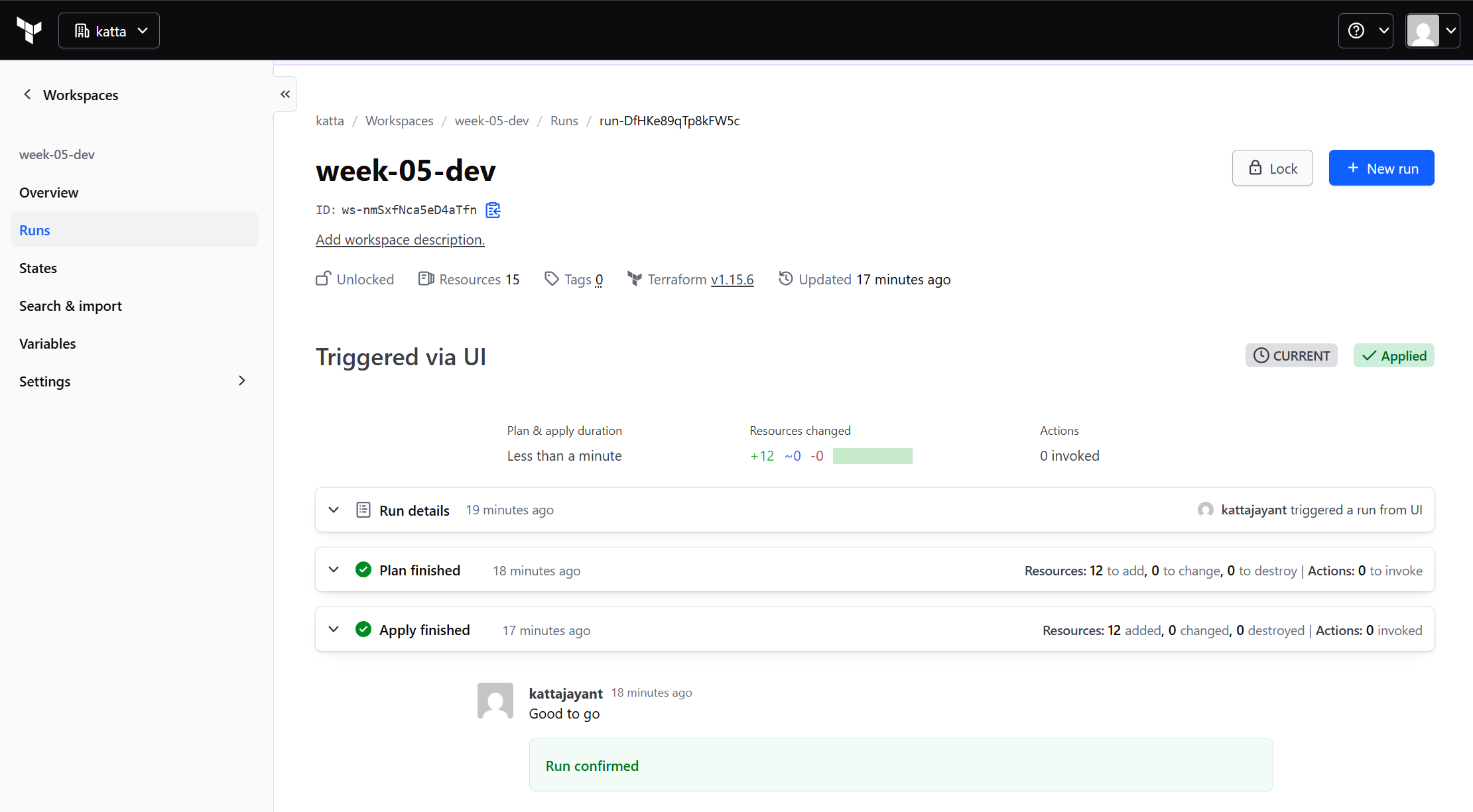Click the Terraform version icon
Screen dimensions: 1473x812
634,279
